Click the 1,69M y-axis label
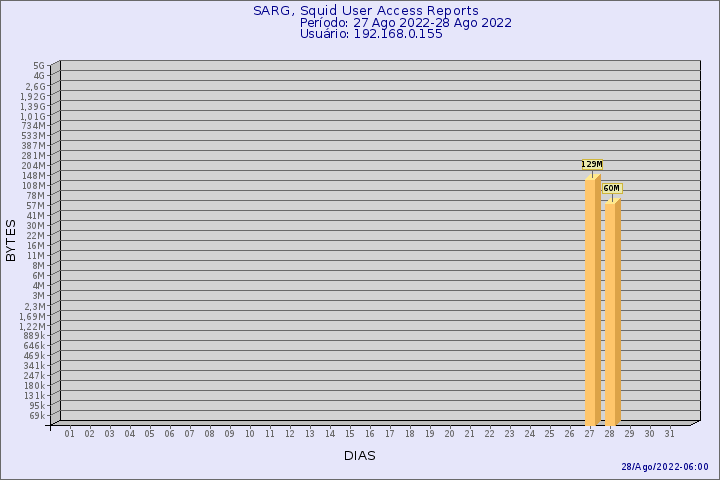Screen dimensions: 720x480 (x=33, y=316)
